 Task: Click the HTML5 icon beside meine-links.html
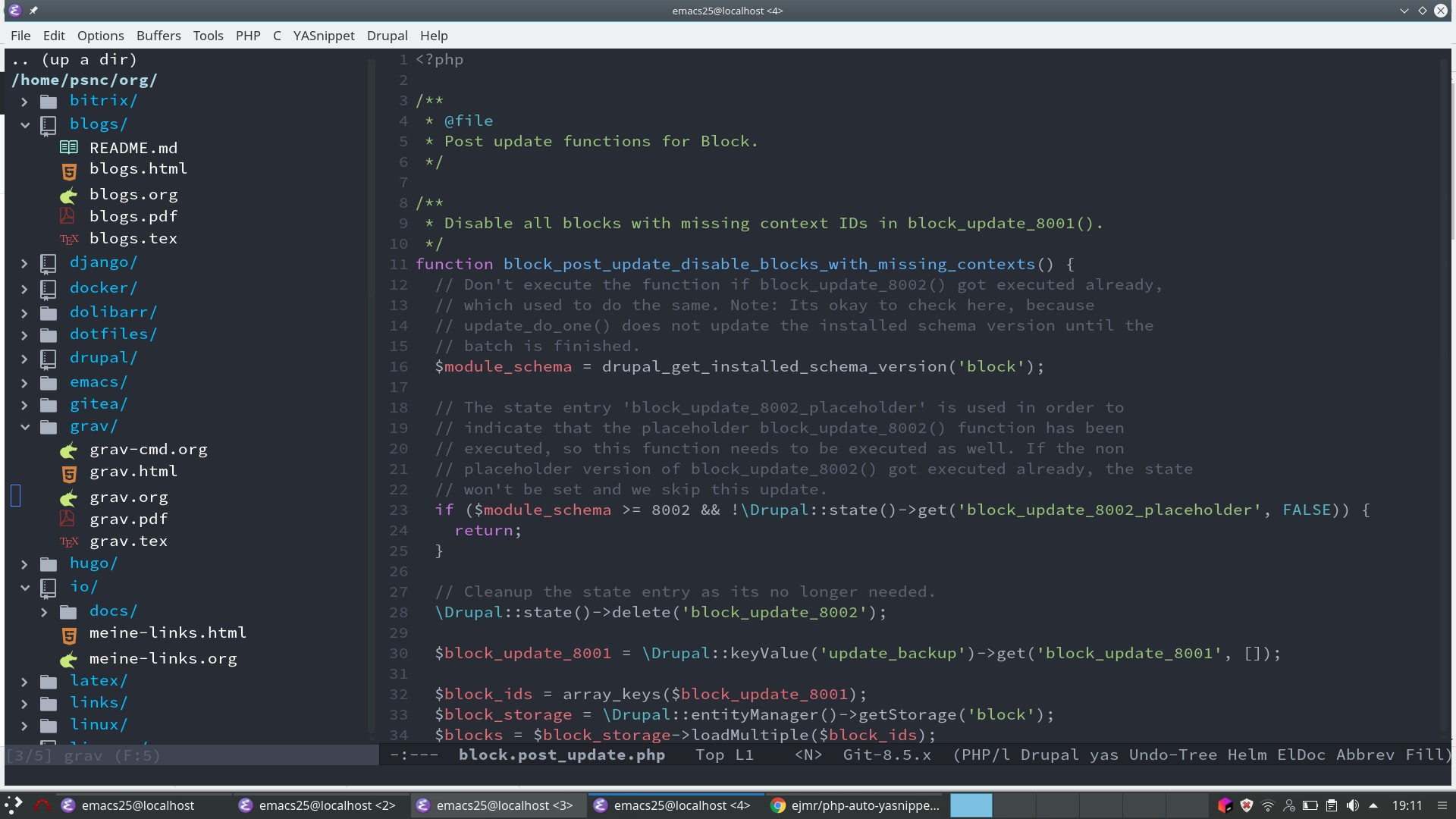tap(68, 636)
